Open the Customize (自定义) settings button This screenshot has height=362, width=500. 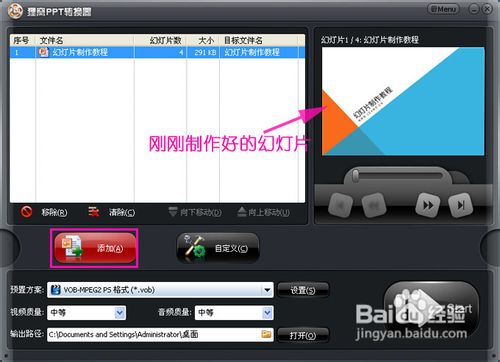click(218, 248)
